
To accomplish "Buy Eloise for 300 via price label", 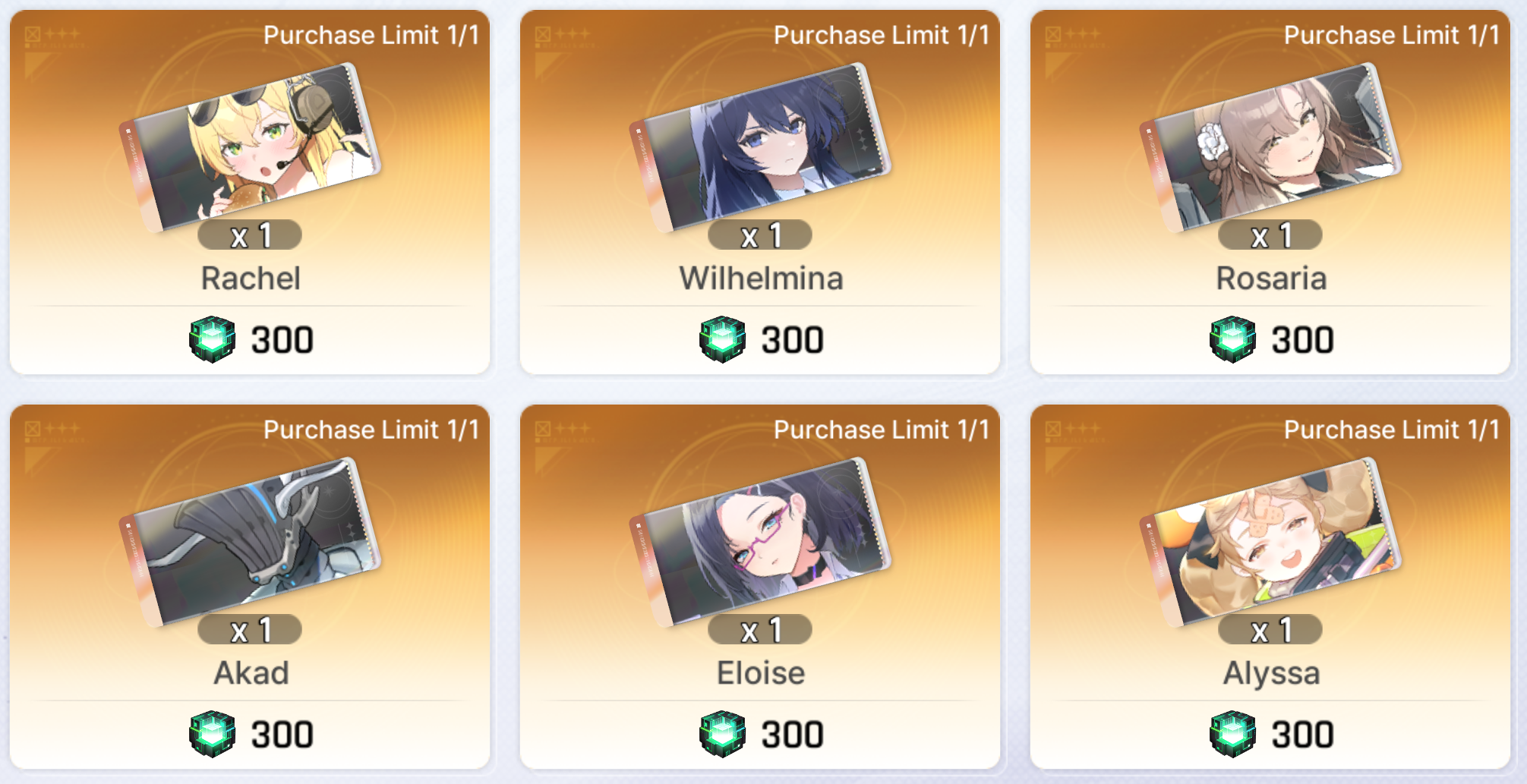I will pos(792,735).
